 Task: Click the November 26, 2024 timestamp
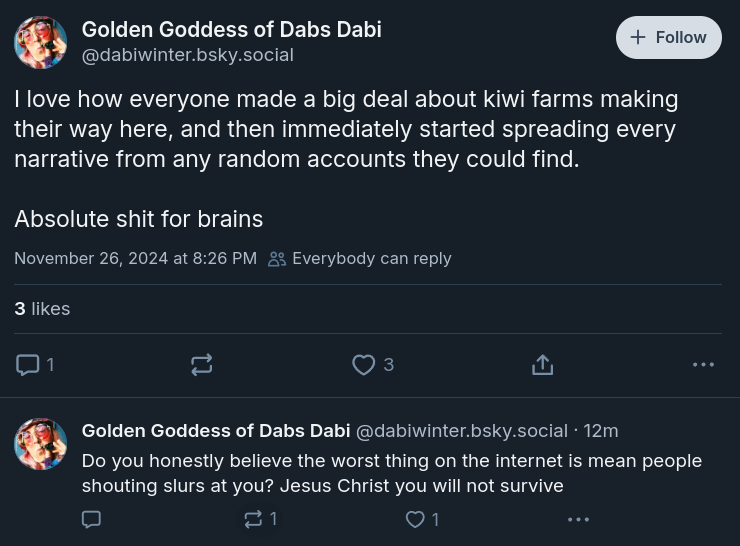(x=135, y=258)
